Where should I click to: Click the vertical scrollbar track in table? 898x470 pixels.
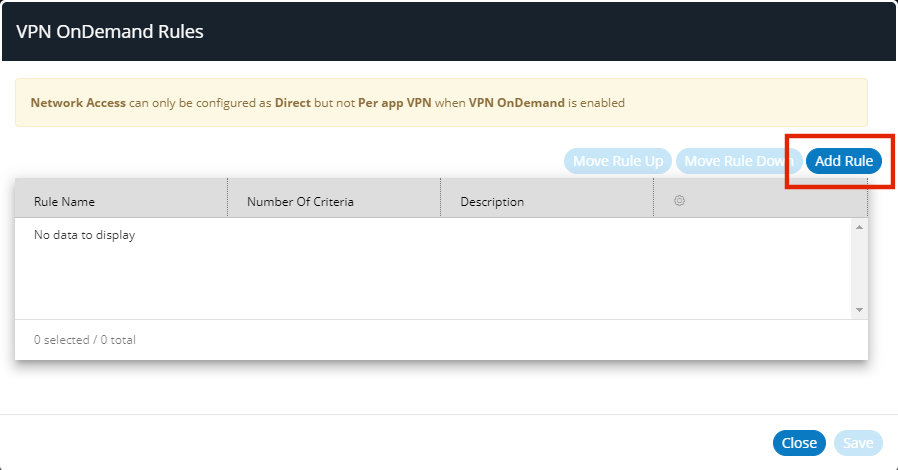click(x=859, y=268)
